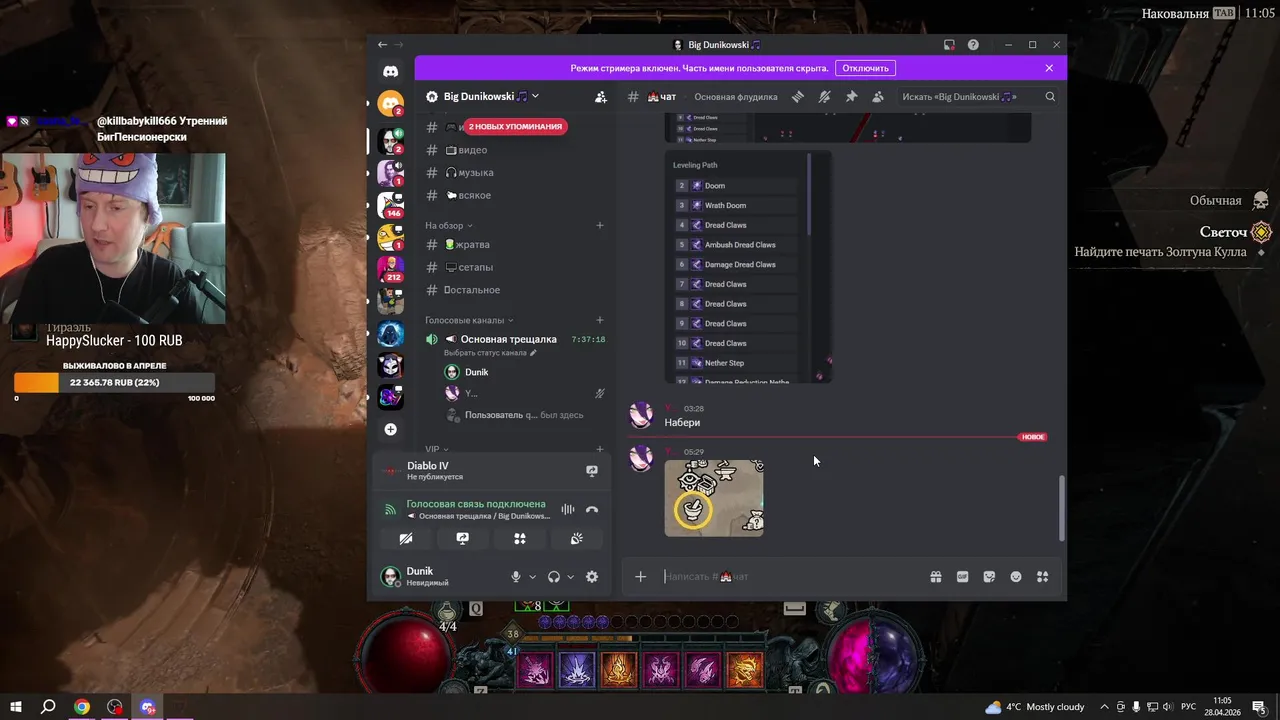The height and width of the screenshot is (720, 1280).
Task: Collapse the Голосовые каналы category
Action: coord(469,320)
